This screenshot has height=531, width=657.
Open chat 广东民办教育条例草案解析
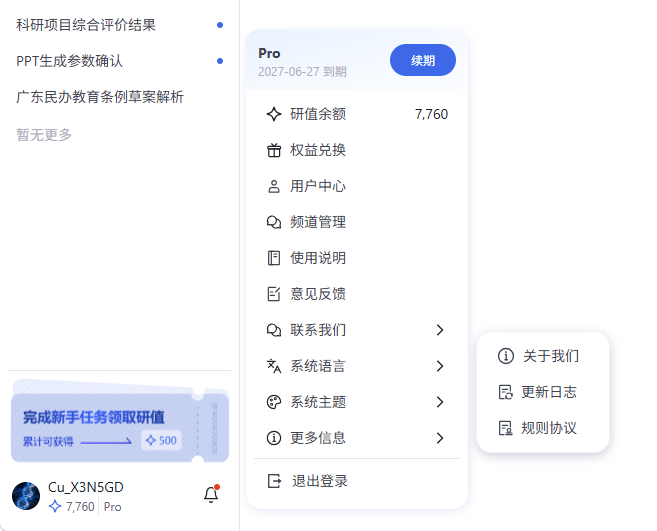(119, 97)
